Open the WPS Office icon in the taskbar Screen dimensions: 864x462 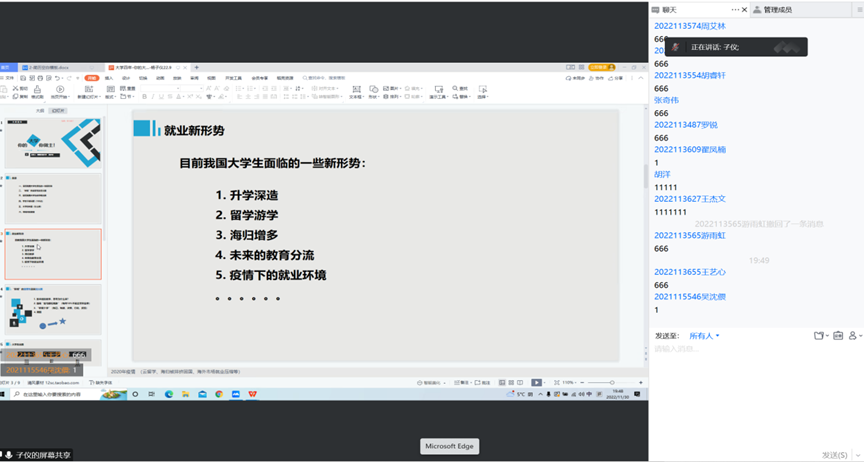tap(251, 395)
